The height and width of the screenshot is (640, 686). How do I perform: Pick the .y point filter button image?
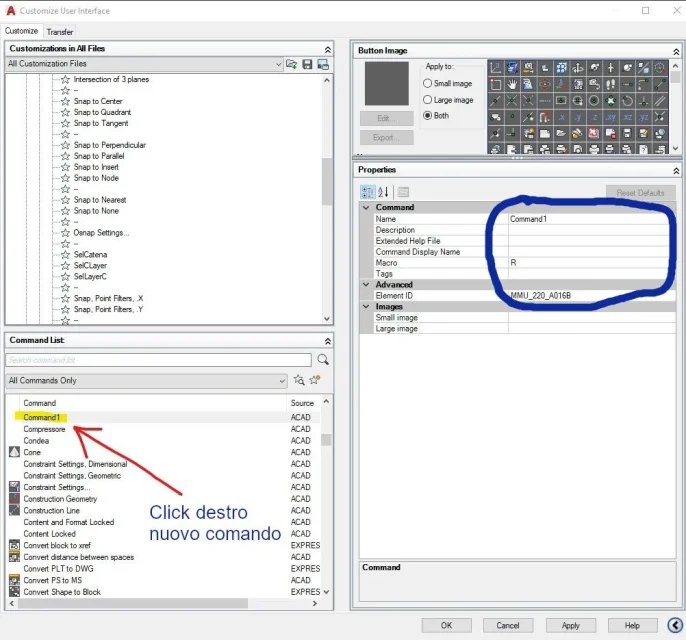pos(578,117)
